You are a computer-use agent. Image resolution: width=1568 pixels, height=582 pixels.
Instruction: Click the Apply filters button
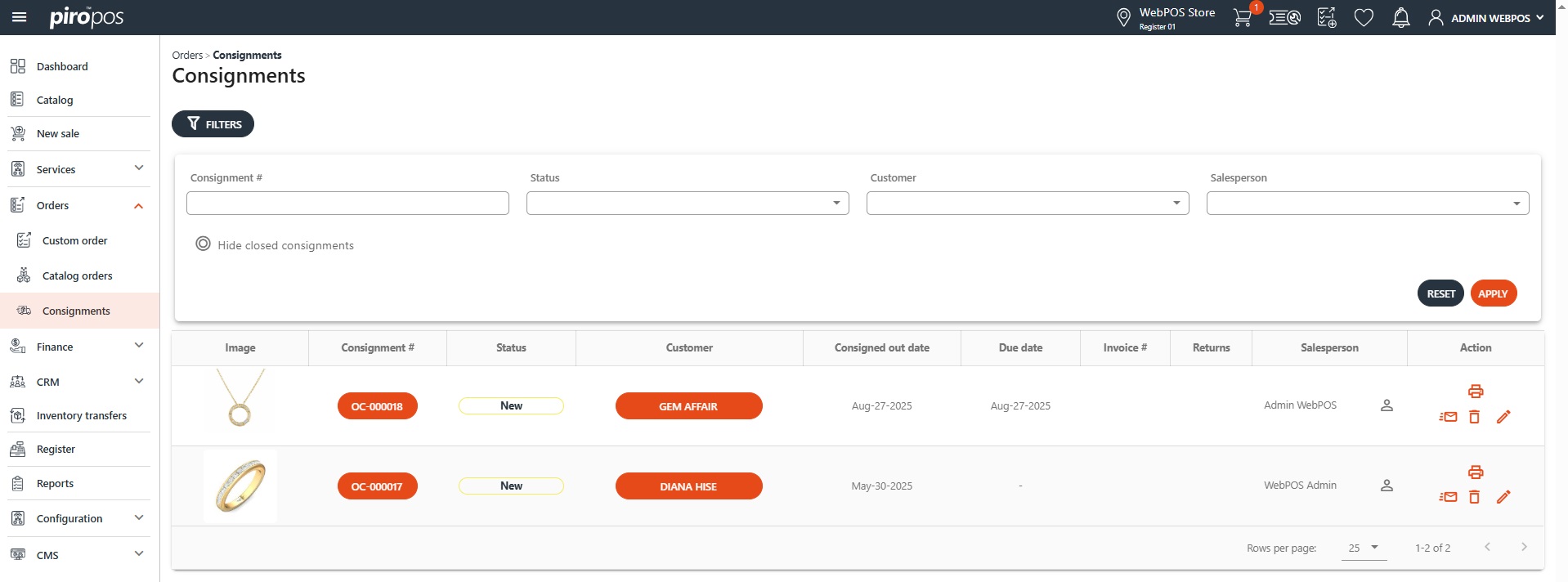(1492, 293)
